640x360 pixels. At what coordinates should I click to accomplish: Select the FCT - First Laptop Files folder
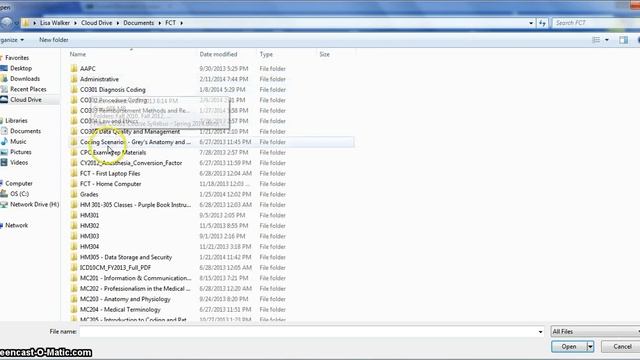click(110, 173)
